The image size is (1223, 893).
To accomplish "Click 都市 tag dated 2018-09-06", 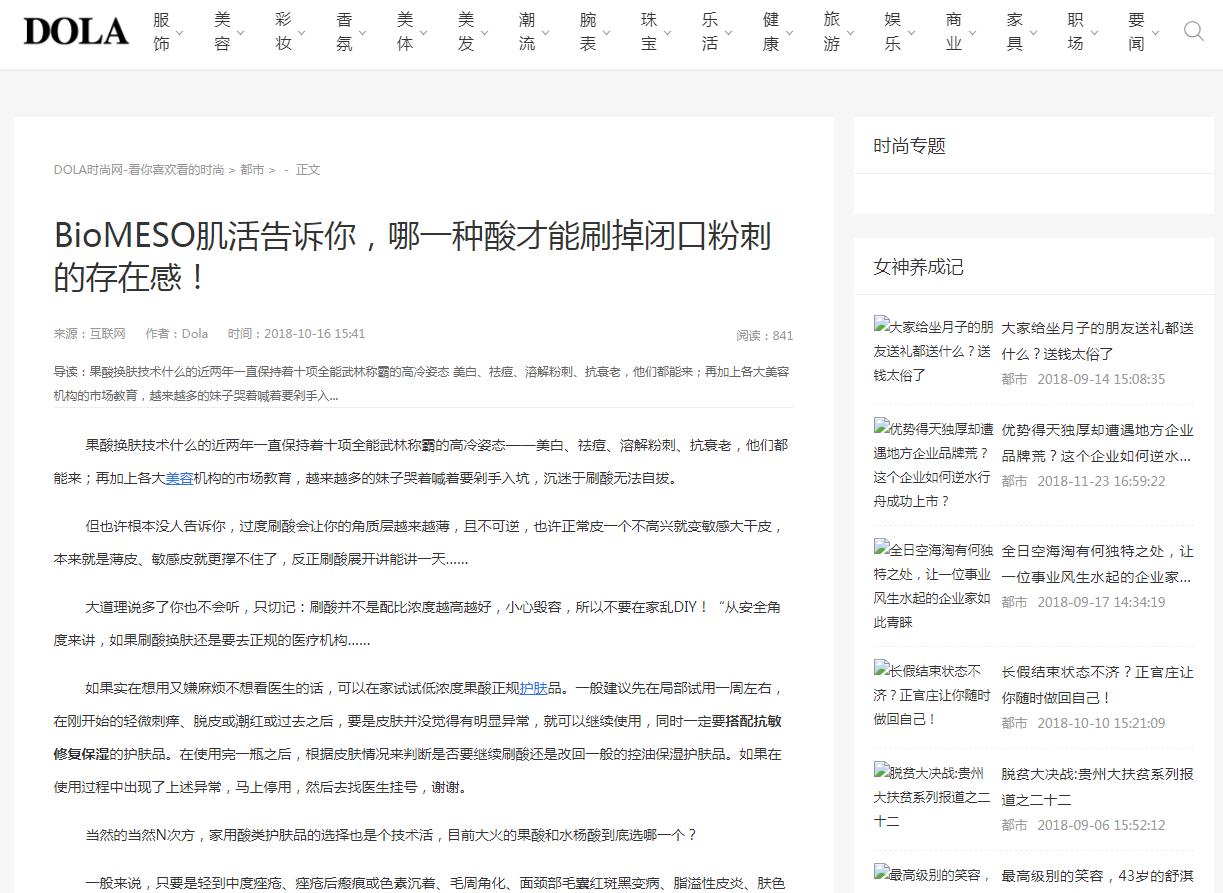I will click(x=1014, y=825).
